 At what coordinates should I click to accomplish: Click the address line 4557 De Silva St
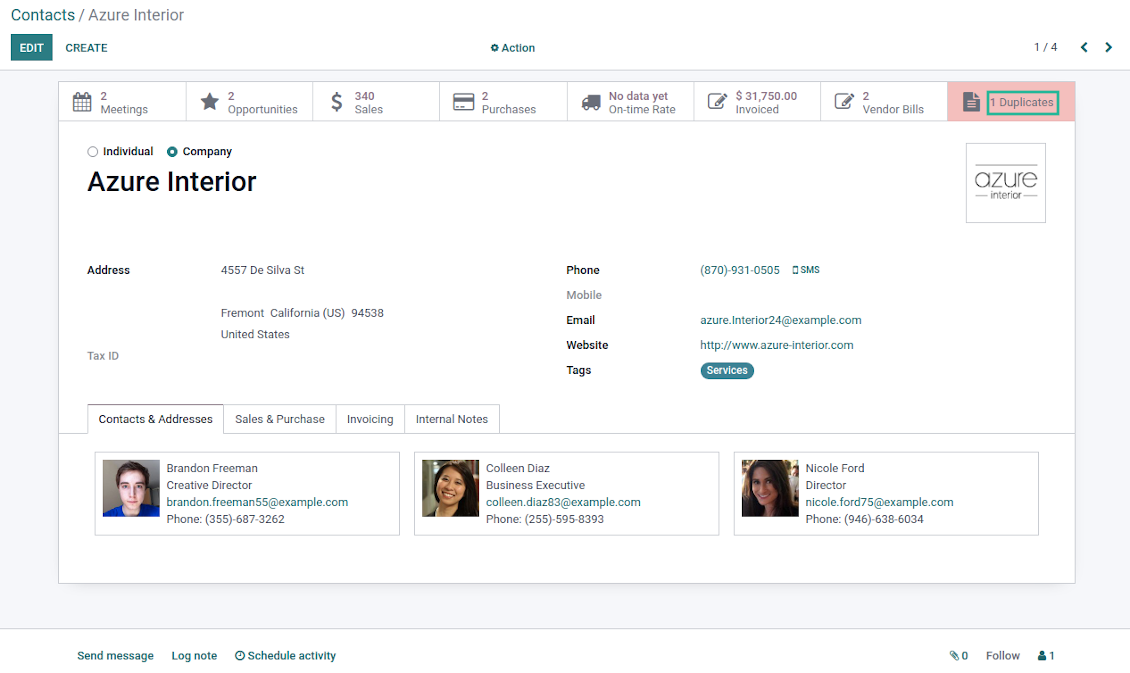tap(262, 270)
